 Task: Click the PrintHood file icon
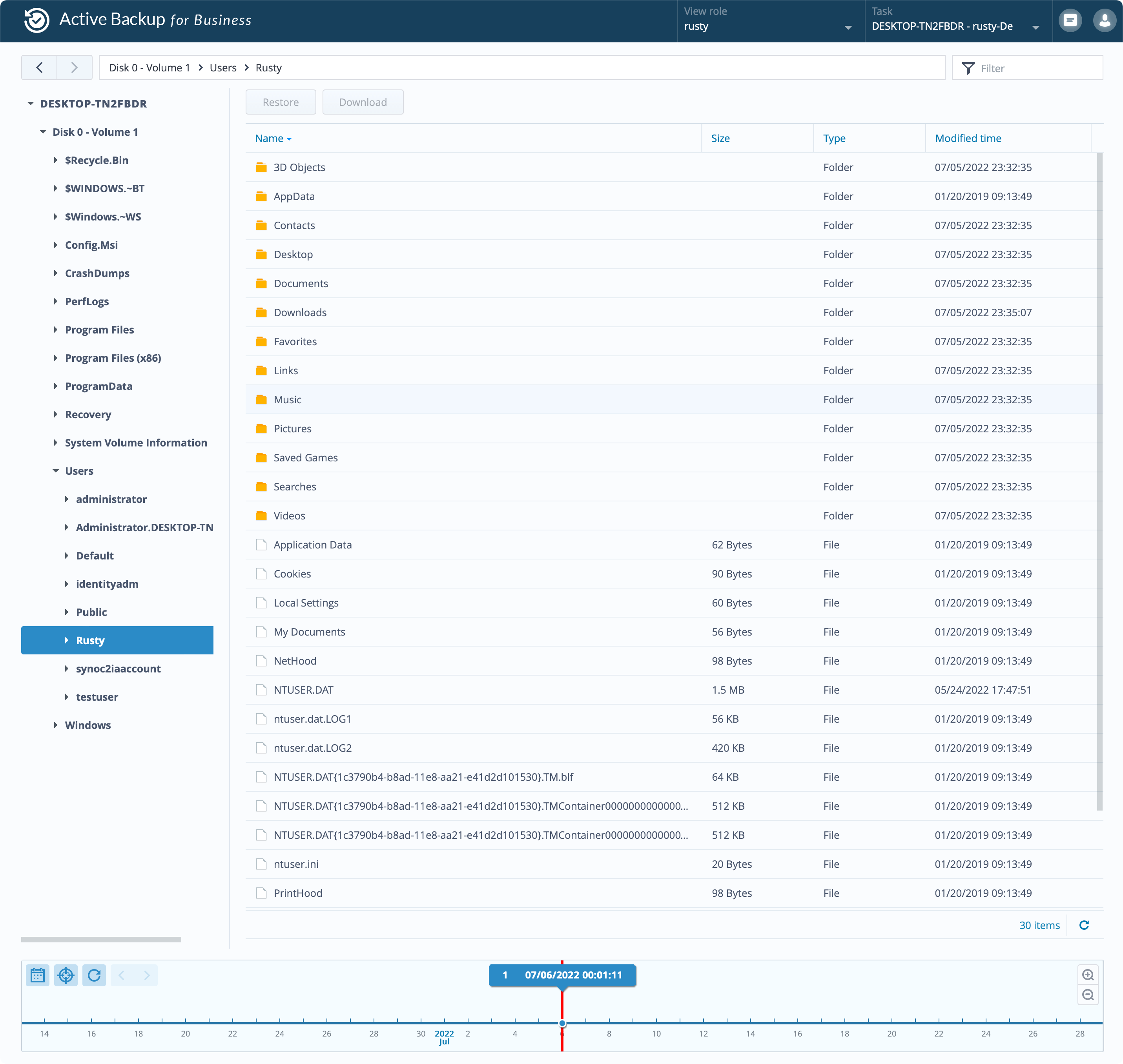click(x=261, y=893)
